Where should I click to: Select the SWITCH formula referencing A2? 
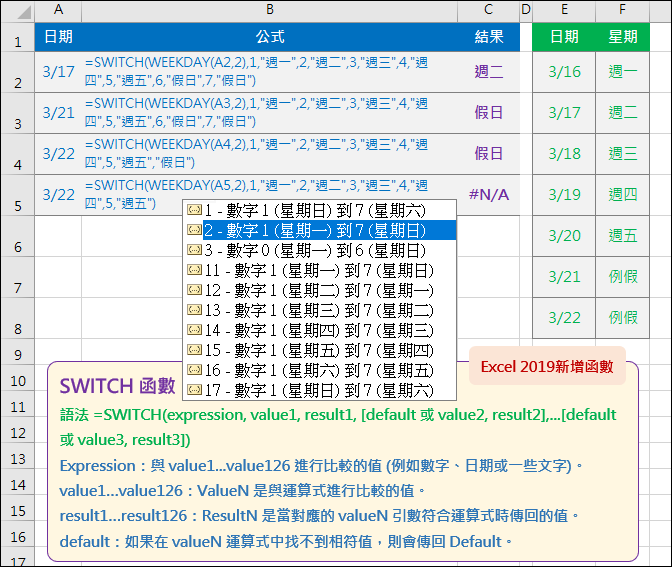tap(270, 72)
